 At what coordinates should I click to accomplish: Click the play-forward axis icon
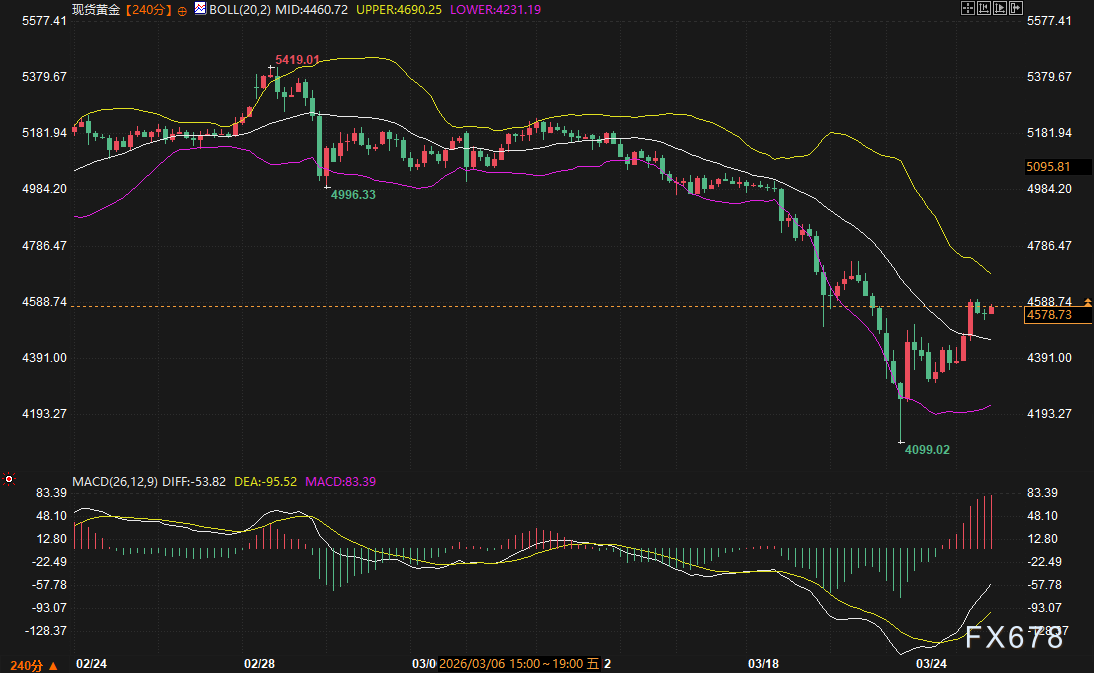click(1000, 8)
